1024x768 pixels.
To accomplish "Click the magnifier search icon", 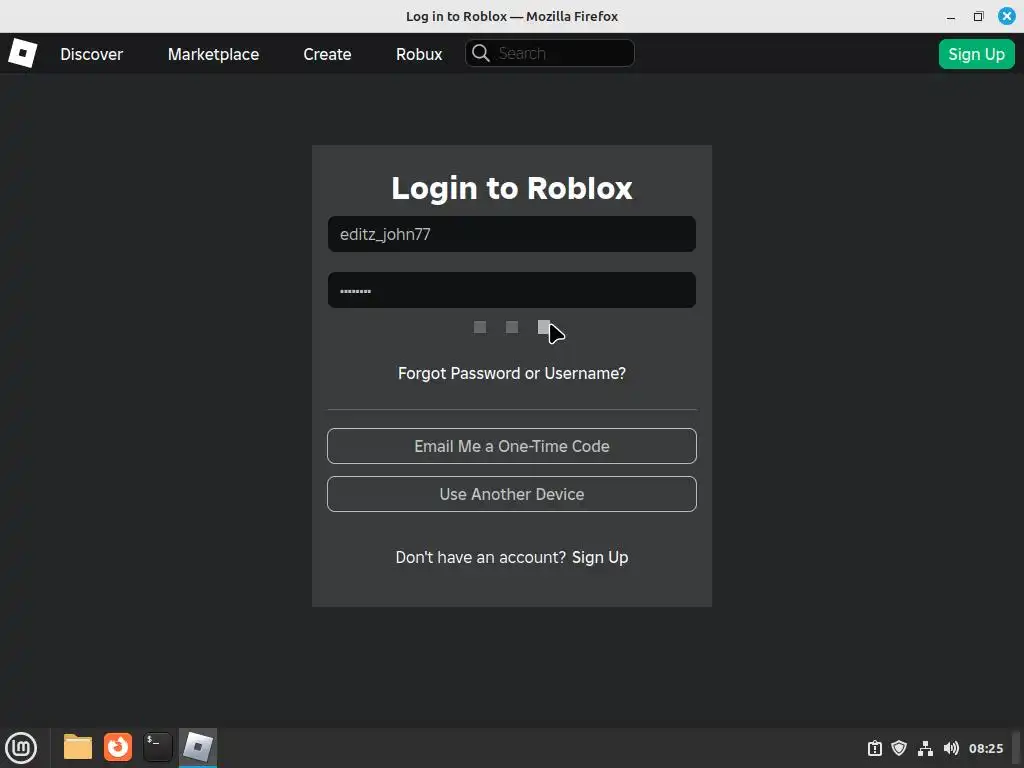I will (x=481, y=53).
